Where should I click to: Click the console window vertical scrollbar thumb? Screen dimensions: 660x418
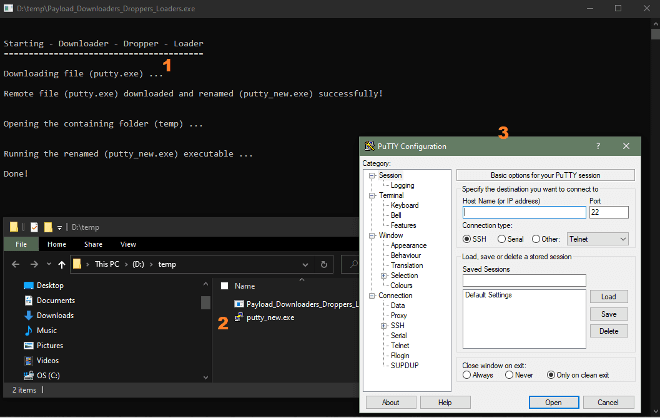click(x=655, y=34)
